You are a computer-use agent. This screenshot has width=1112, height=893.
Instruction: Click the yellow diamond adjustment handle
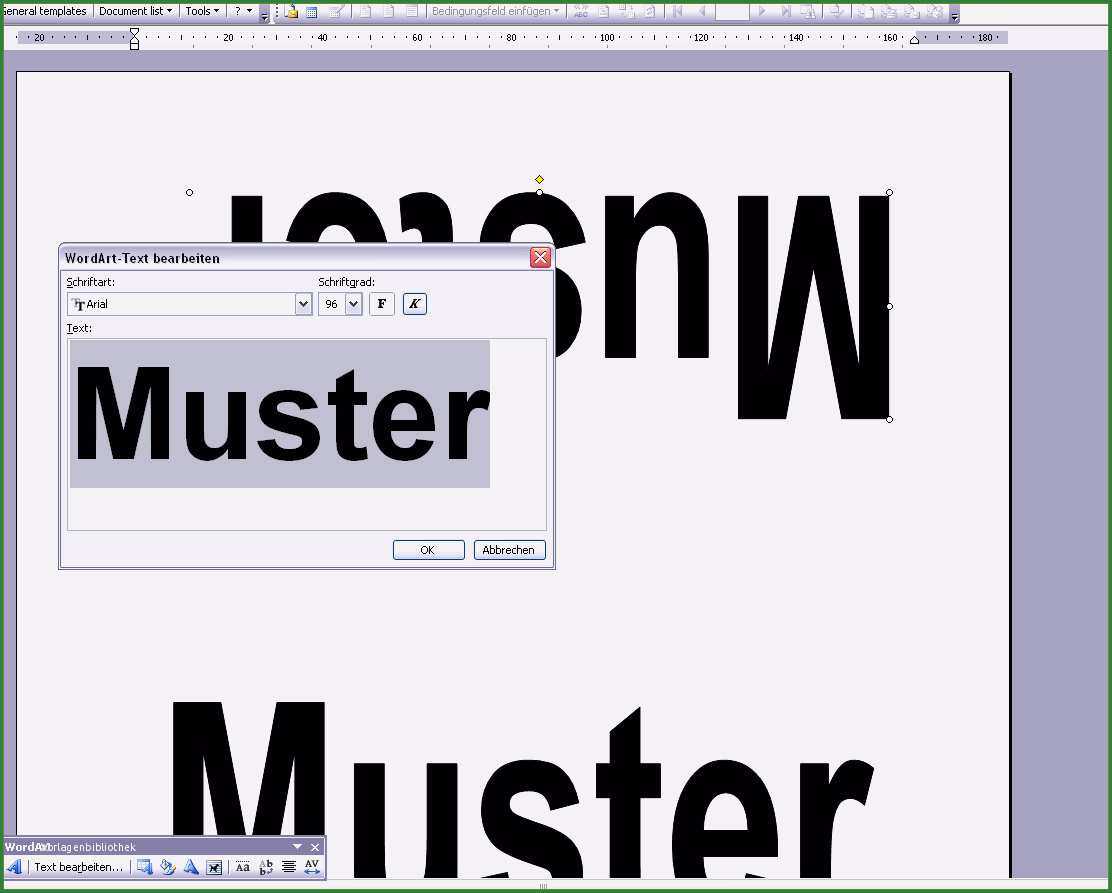[x=539, y=179]
